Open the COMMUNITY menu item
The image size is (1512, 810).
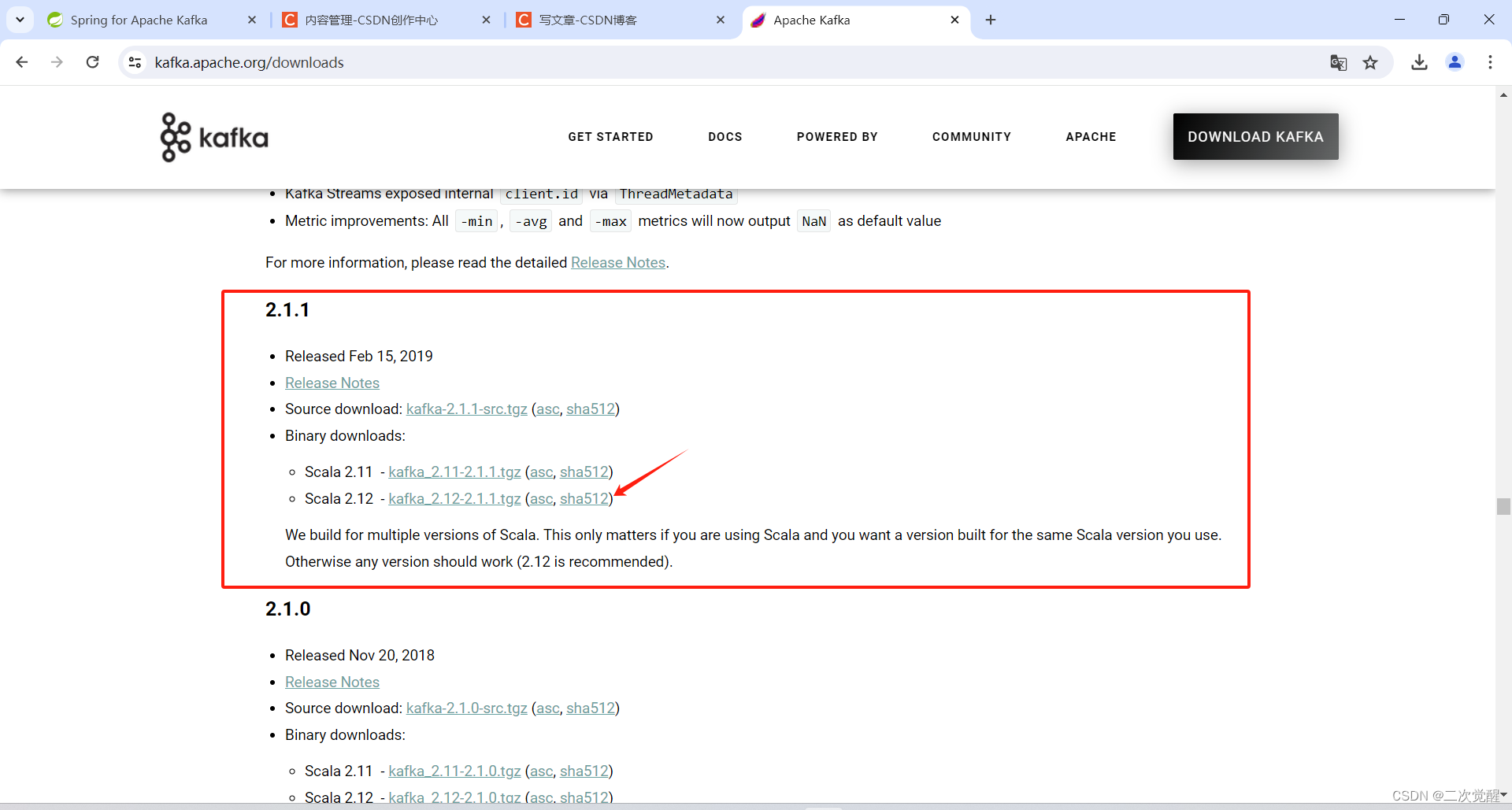pyautogui.click(x=971, y=137)
